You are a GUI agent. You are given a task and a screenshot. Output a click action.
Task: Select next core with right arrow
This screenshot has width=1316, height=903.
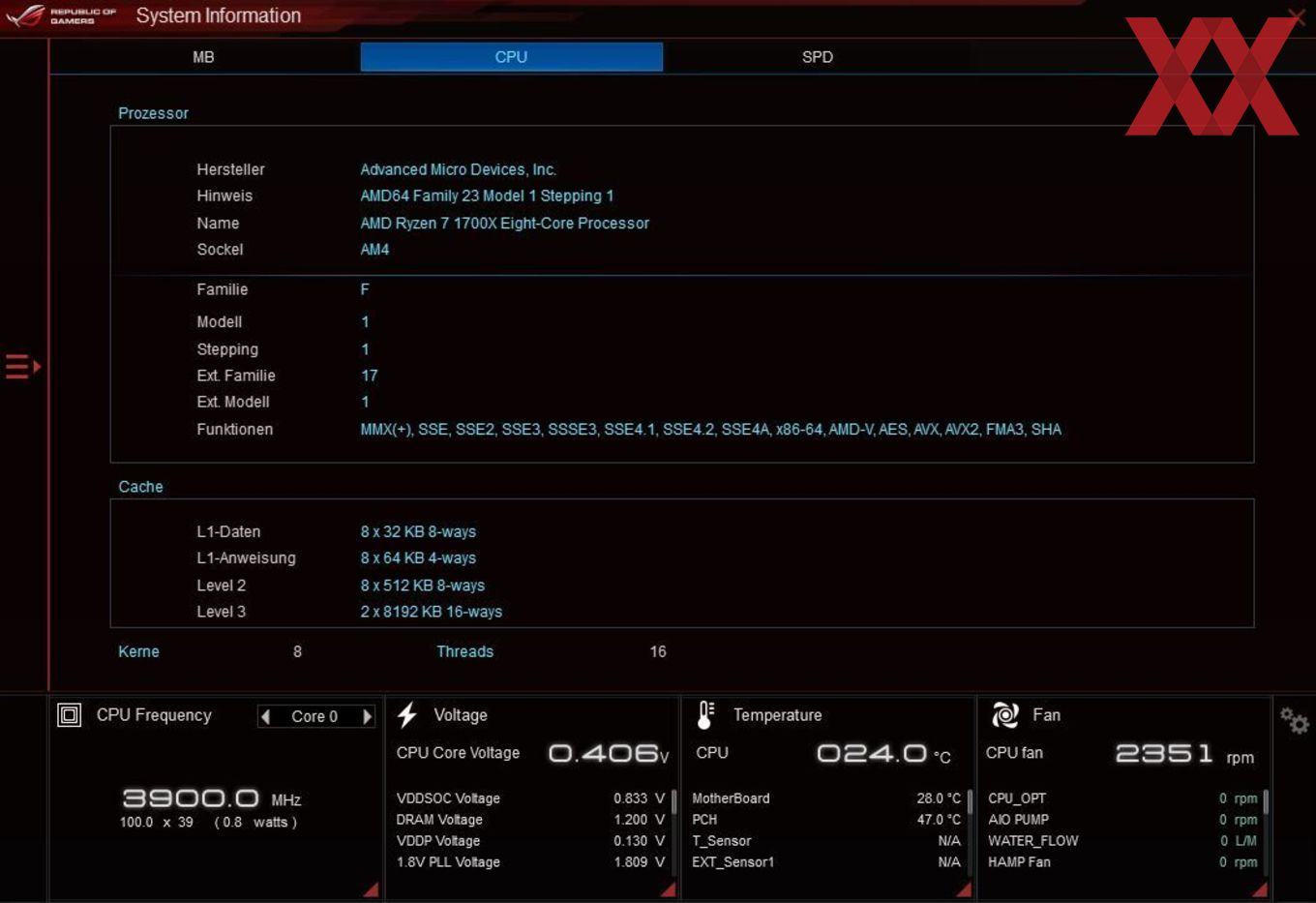(367, 716)
